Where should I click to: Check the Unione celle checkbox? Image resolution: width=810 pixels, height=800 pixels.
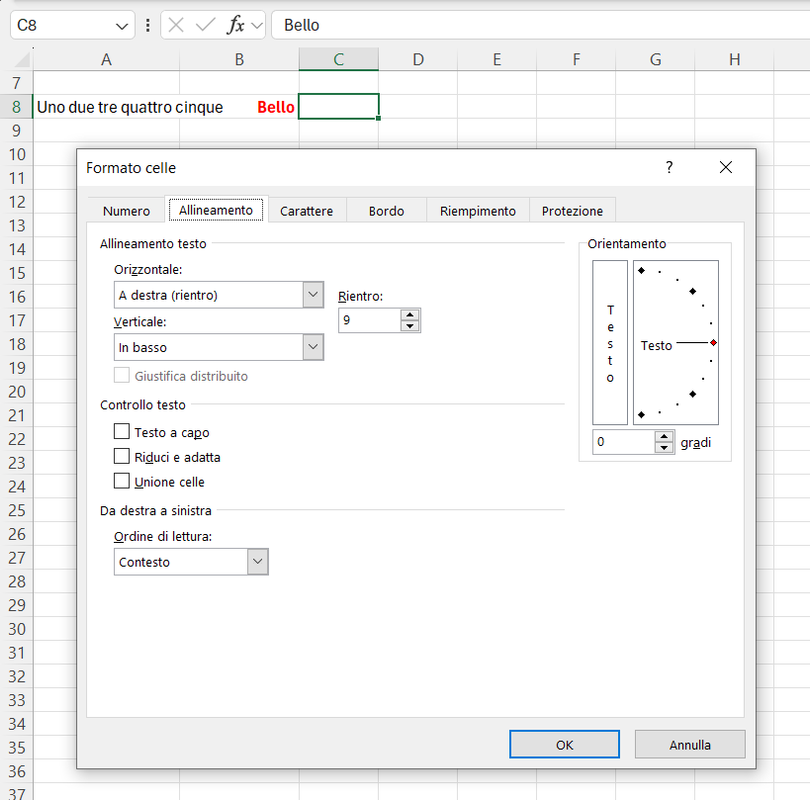pos(121,481)
